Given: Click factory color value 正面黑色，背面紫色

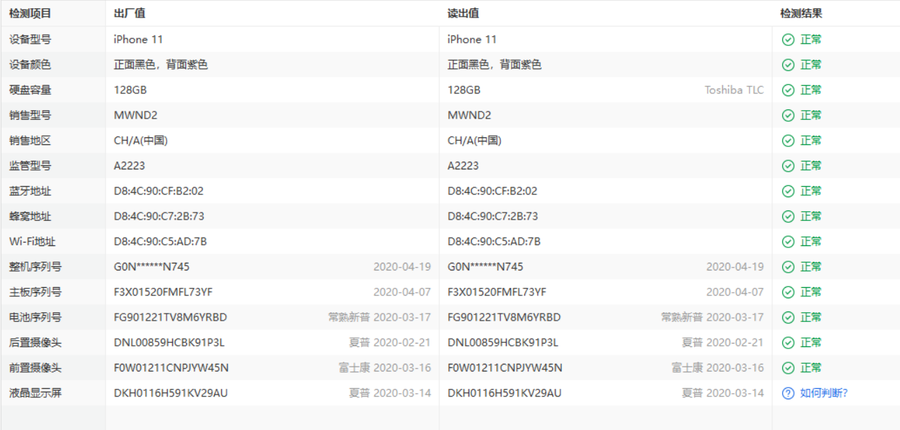Looking at the screenshot, I should [161, 65].
